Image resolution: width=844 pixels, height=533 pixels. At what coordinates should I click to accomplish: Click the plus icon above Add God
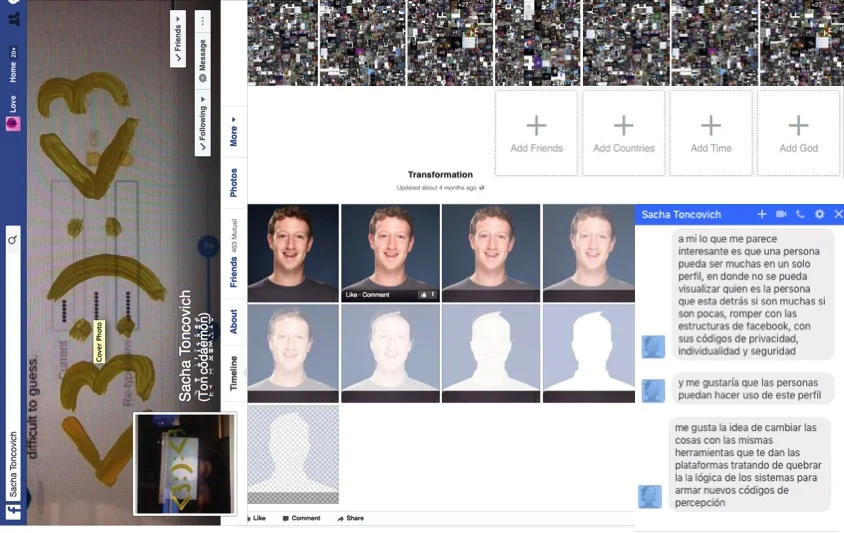[x=798, y=126]
